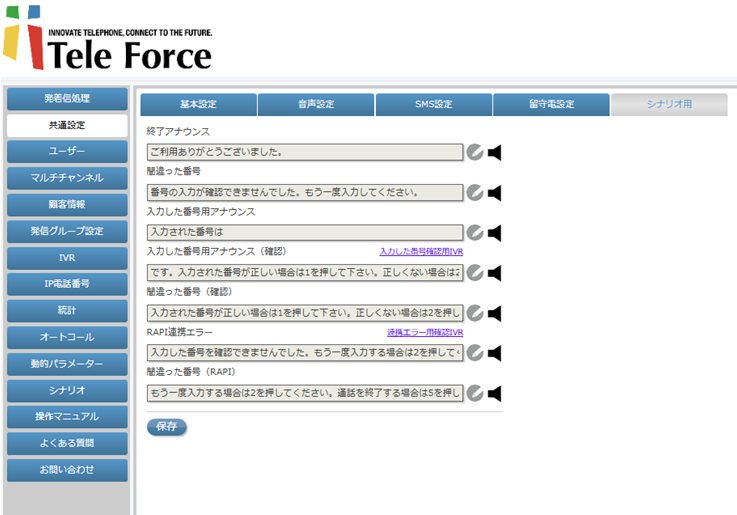Select the SMS設定 tab
Viewport: 737px width, 515px height.
433,105
